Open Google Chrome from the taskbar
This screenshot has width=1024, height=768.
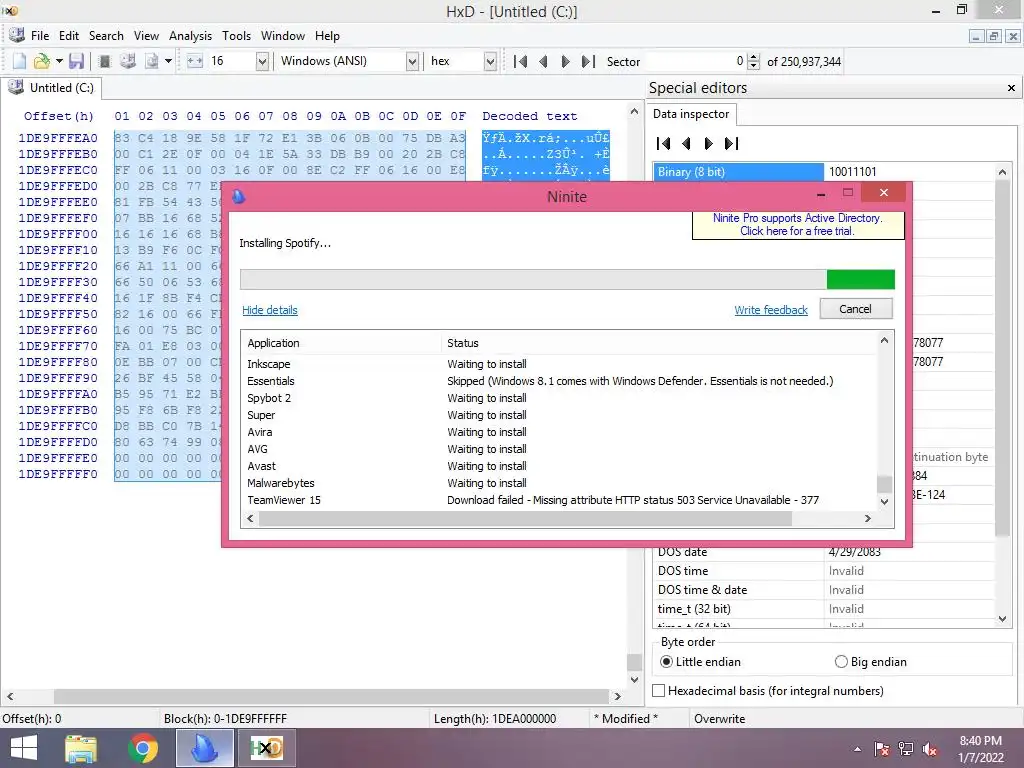(143, 748)
